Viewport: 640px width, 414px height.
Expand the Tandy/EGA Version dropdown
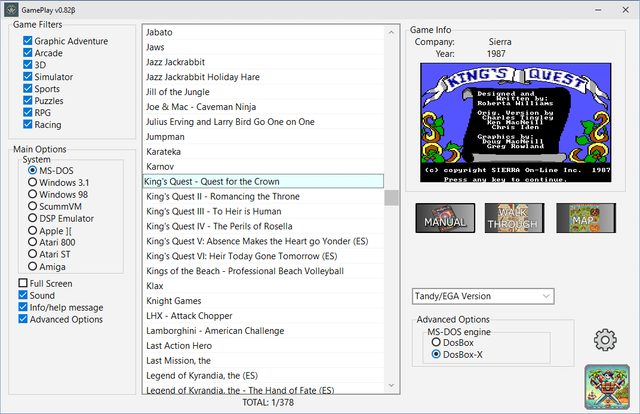pyautogui.click(x=483, y=296)
